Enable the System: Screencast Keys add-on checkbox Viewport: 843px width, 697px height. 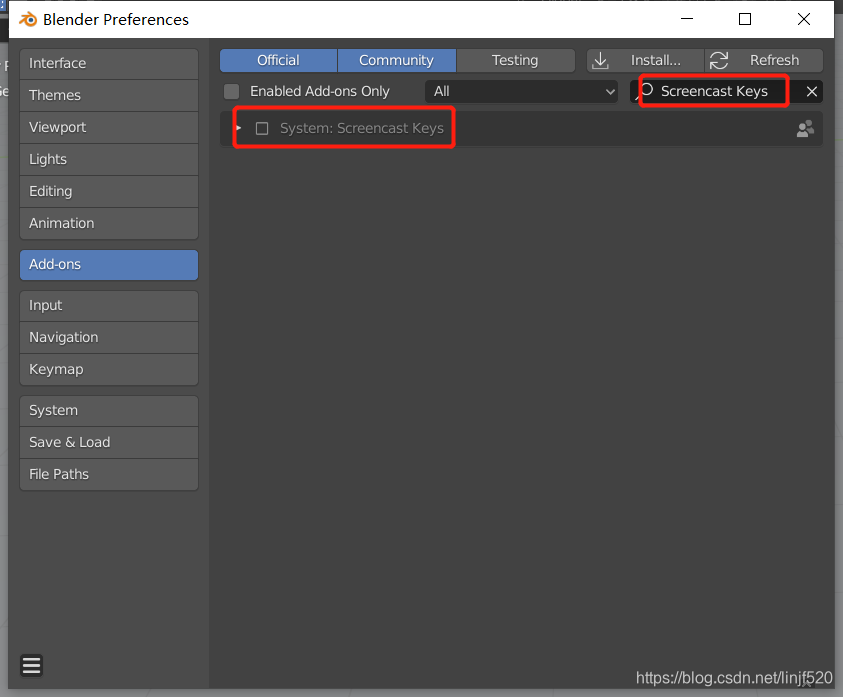click(x=262, y=129)
